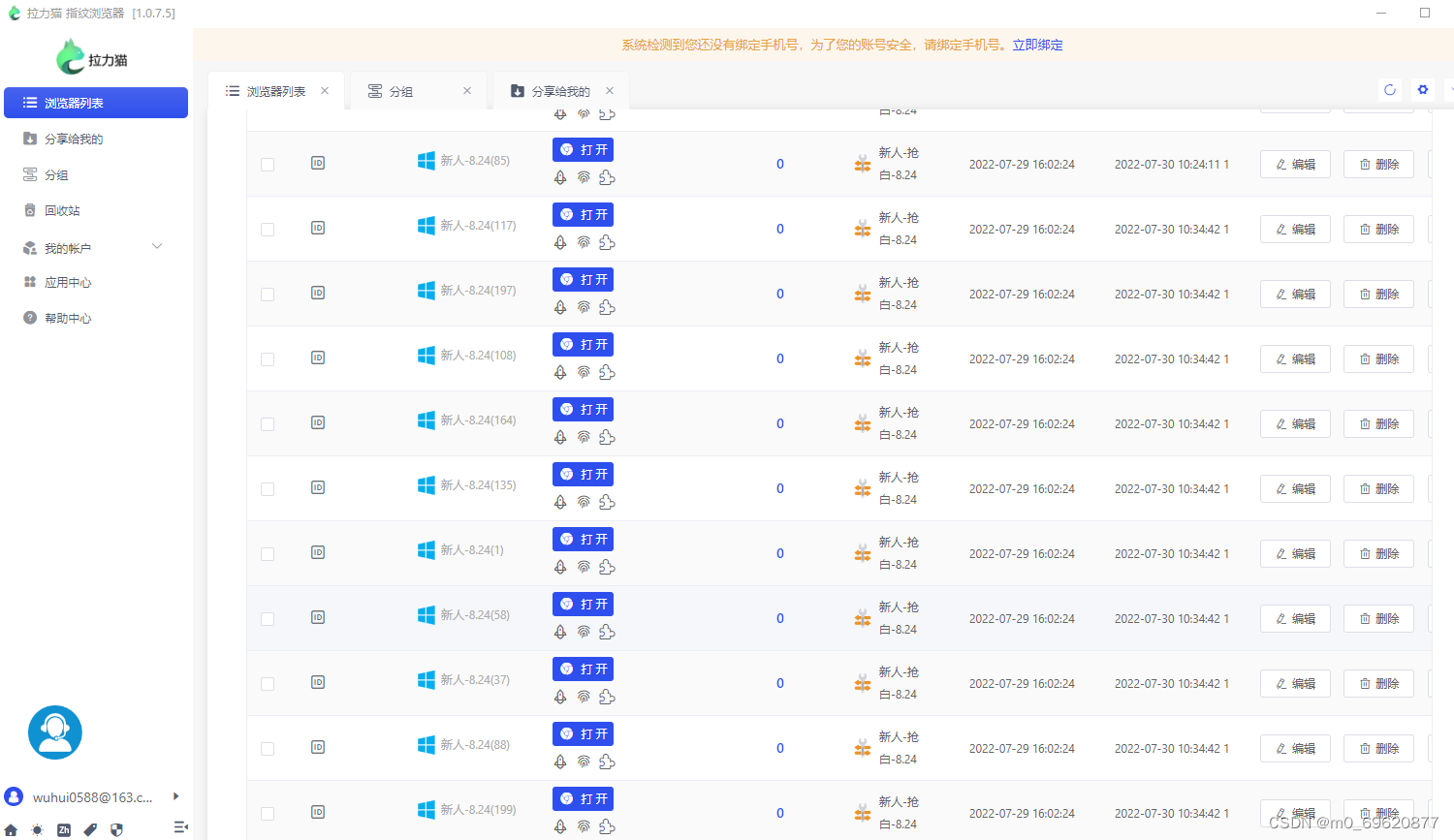1454x840 pixels.
Task: Click puzzle extension icon in 新人-8.24(135) row
Action: tap(607, 502)
